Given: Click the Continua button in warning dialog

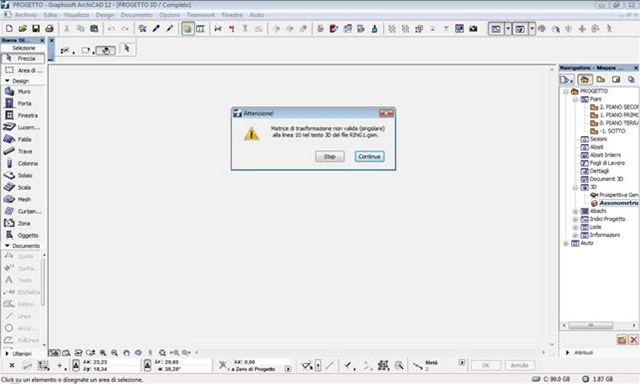Looking at the screenshot, I should point(369,156).
